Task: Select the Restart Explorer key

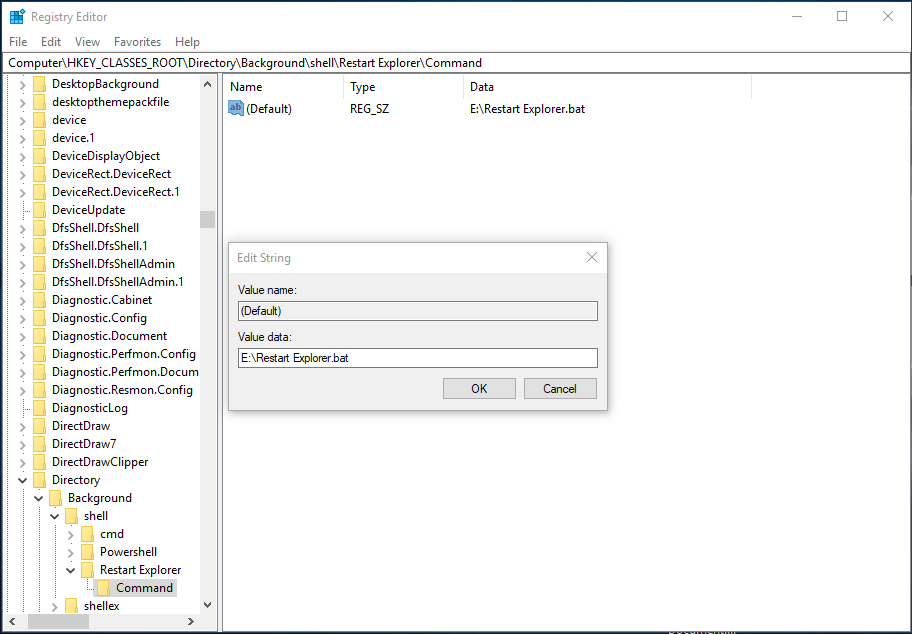Action: (140, 570)
